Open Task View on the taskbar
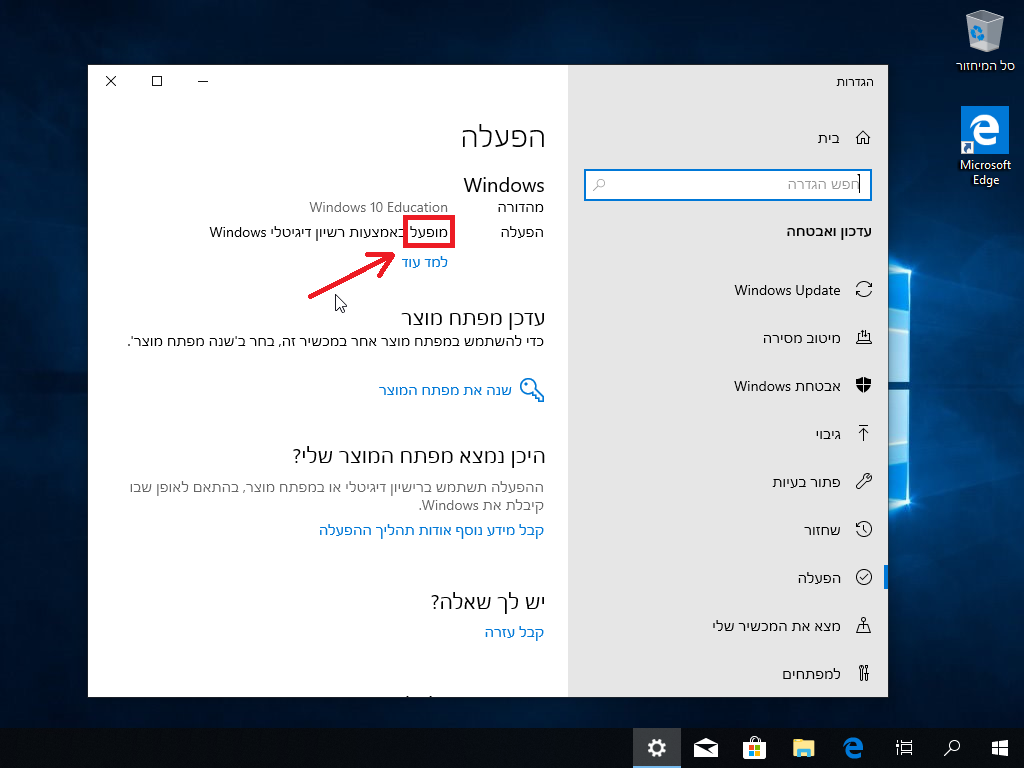1024x768 pixels. (x=904, y=748)
